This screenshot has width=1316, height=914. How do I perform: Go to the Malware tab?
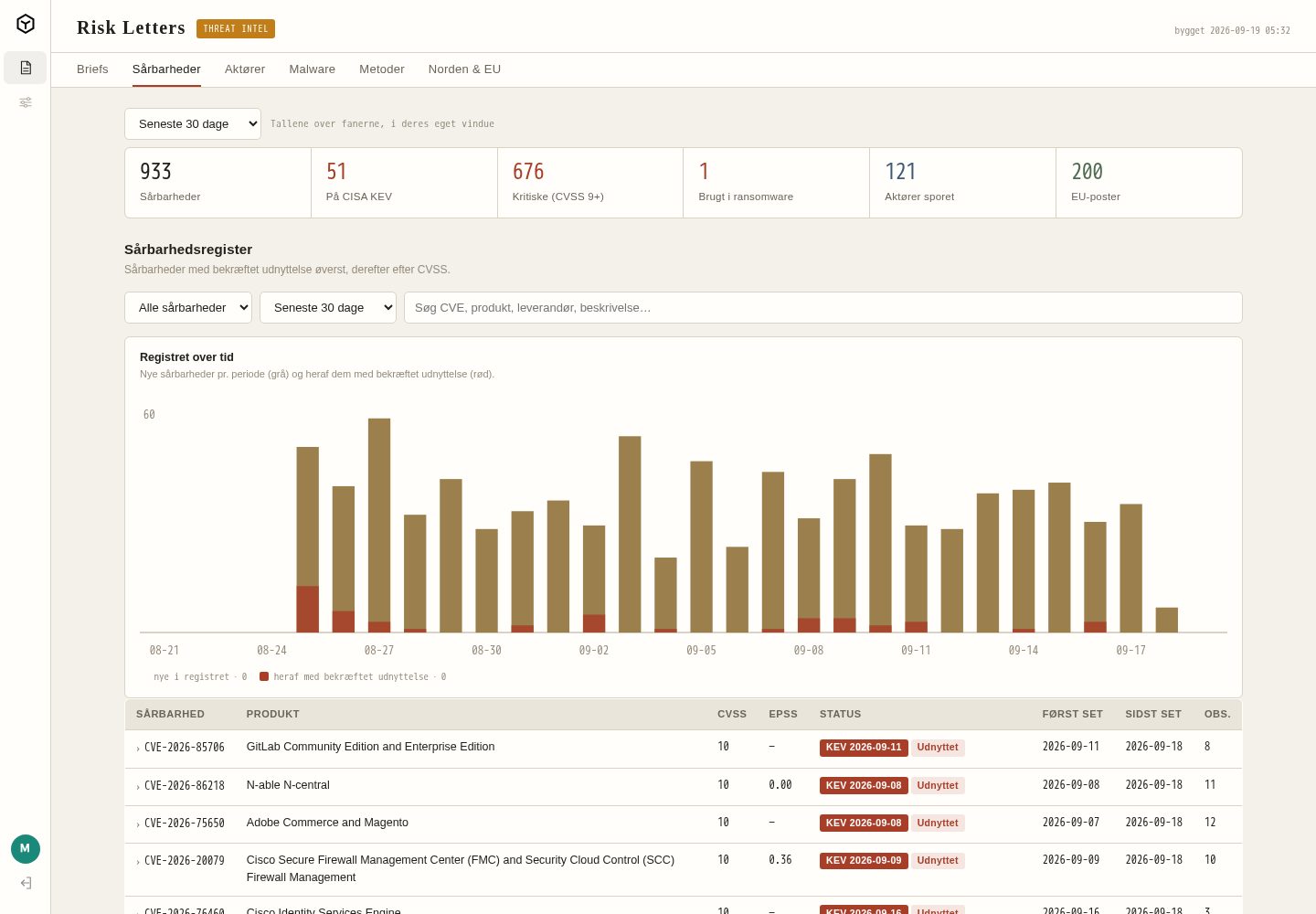(x=313, y=69)
